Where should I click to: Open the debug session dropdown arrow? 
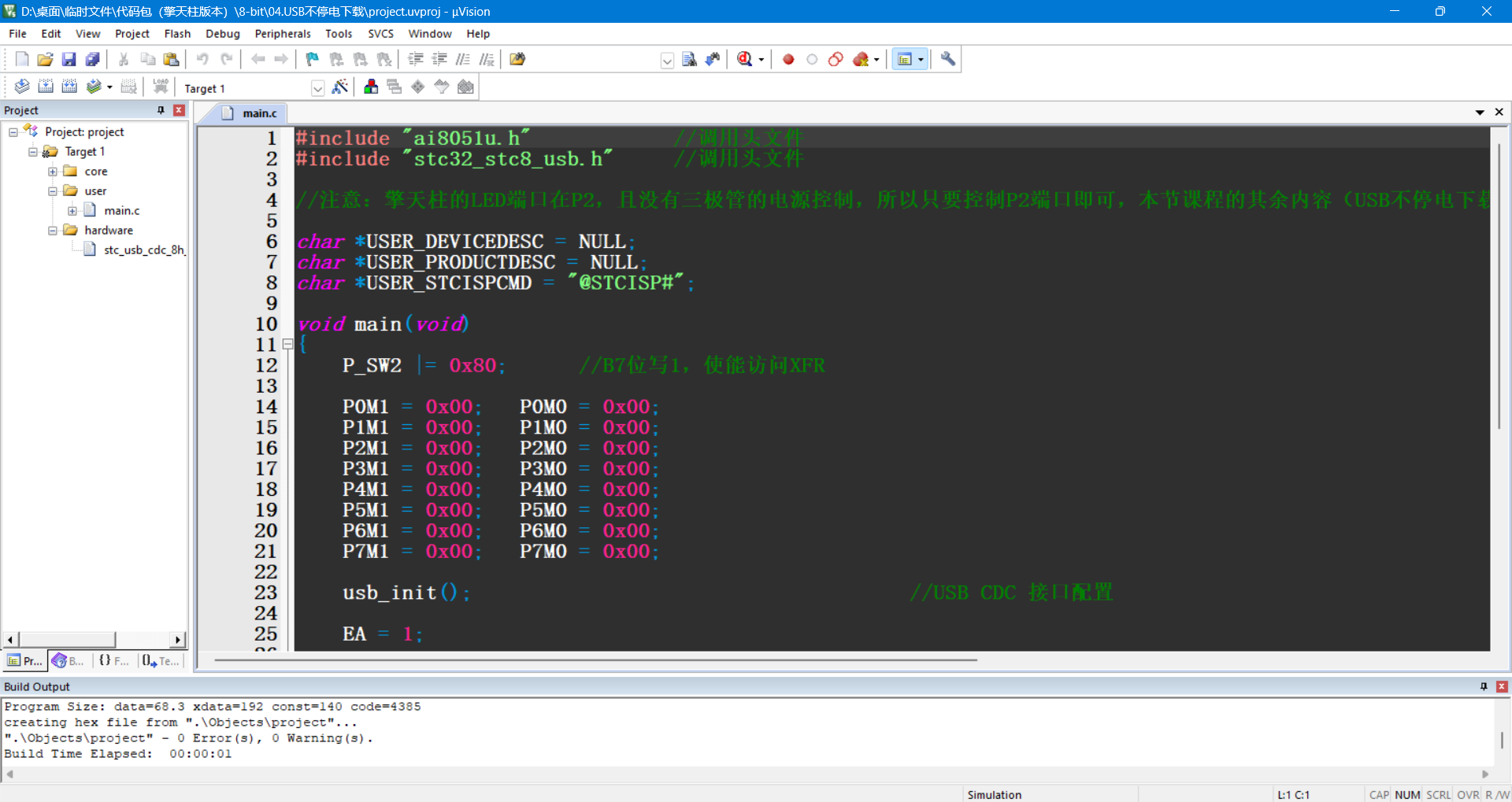[762, 60]
